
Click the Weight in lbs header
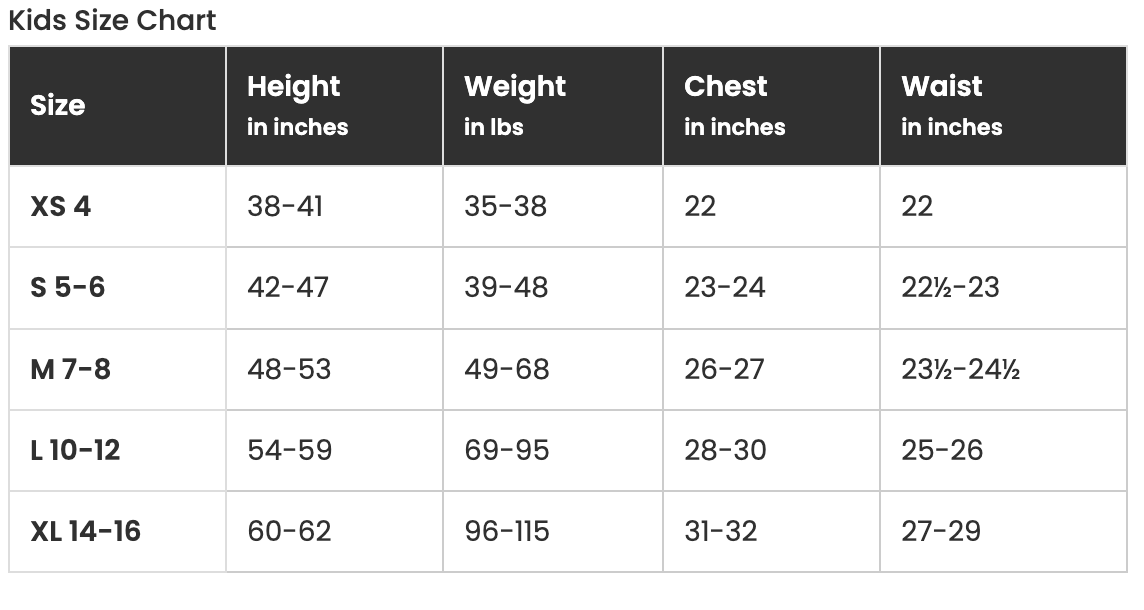coord(515,105)
